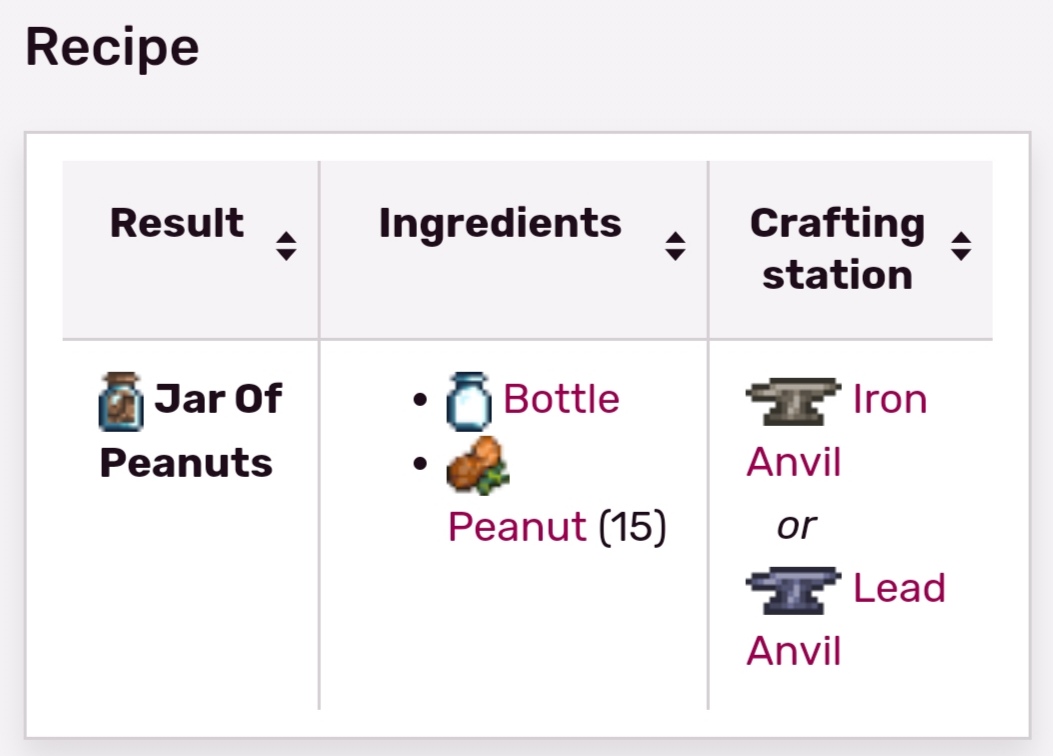Viewport: 1053px width, 756px height.
Task: Click the Recipe section heading
Action: tap(112, 47)
